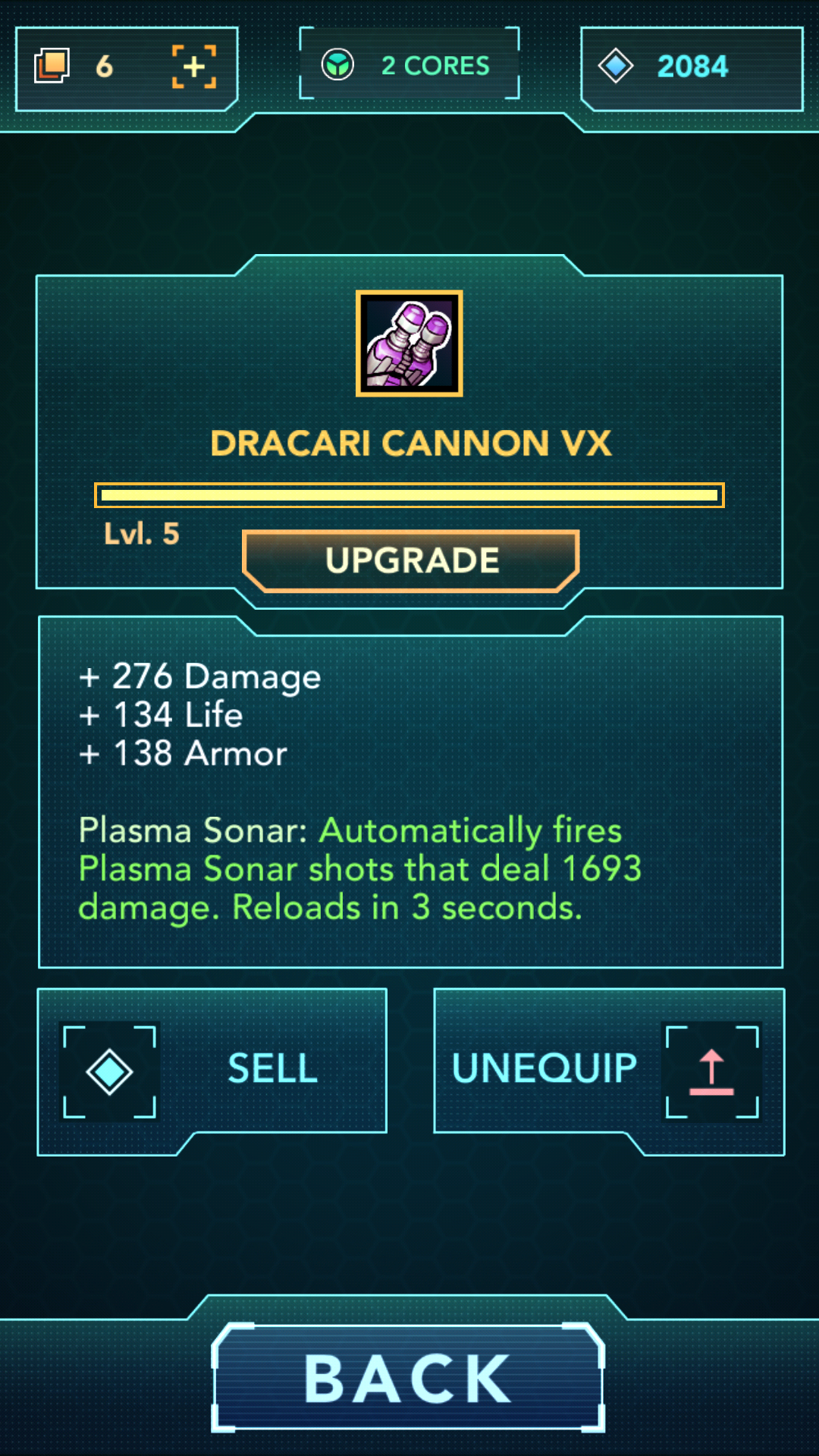The height and width of the screenshot is (1456, 819).
Task: Click the yellow level progress bar
Action: click(409, 495)
